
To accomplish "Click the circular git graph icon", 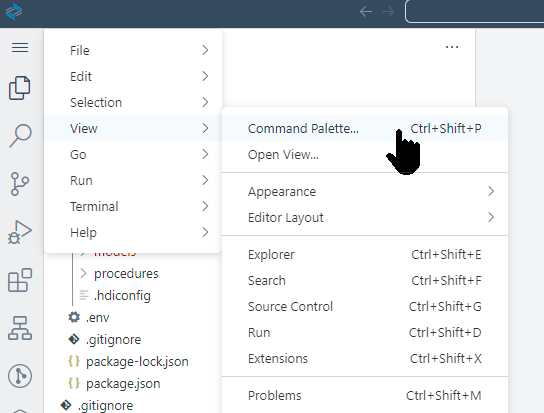I will click(x=20, y=376).
